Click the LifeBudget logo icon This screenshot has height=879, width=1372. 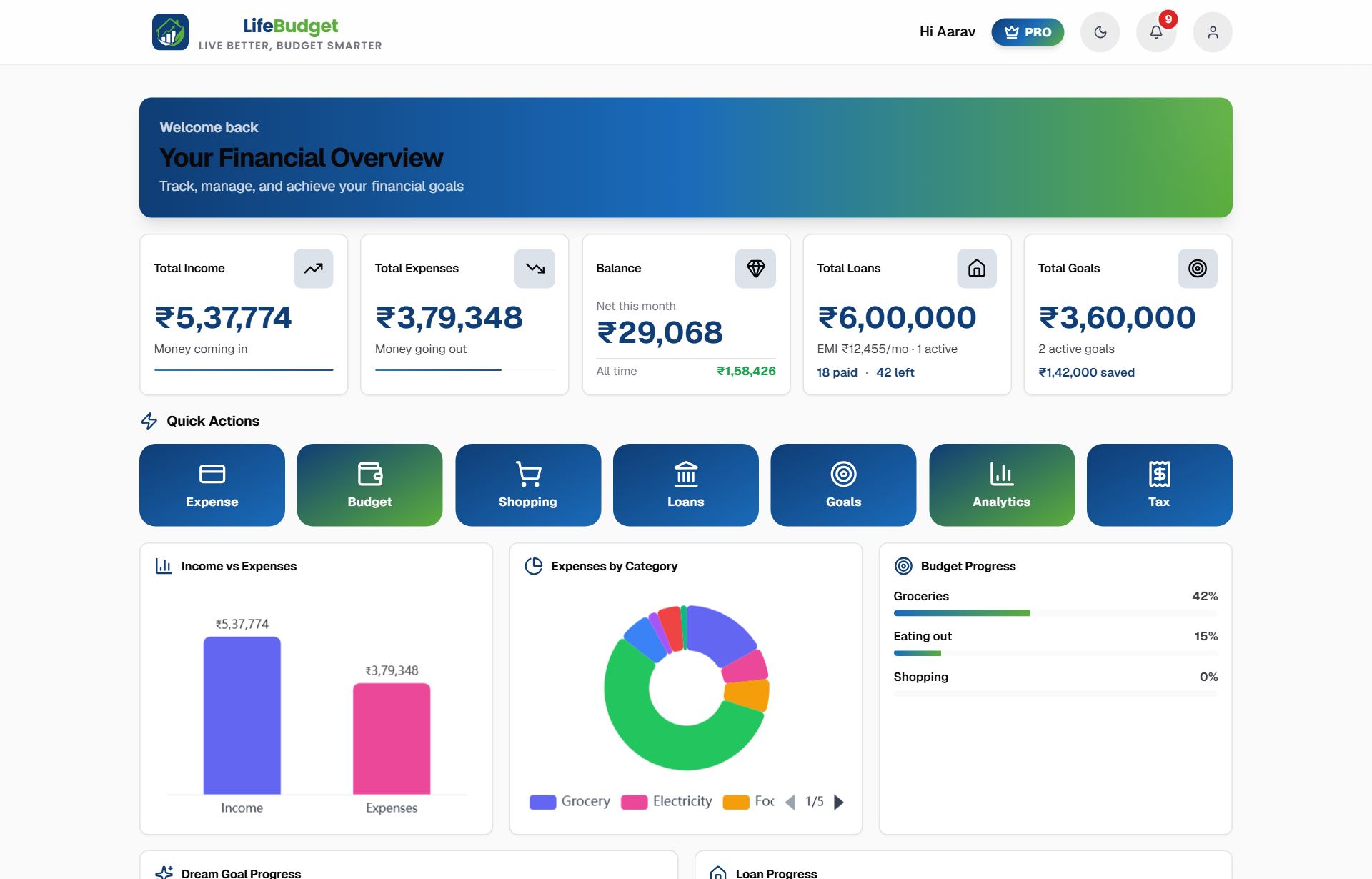170,32
